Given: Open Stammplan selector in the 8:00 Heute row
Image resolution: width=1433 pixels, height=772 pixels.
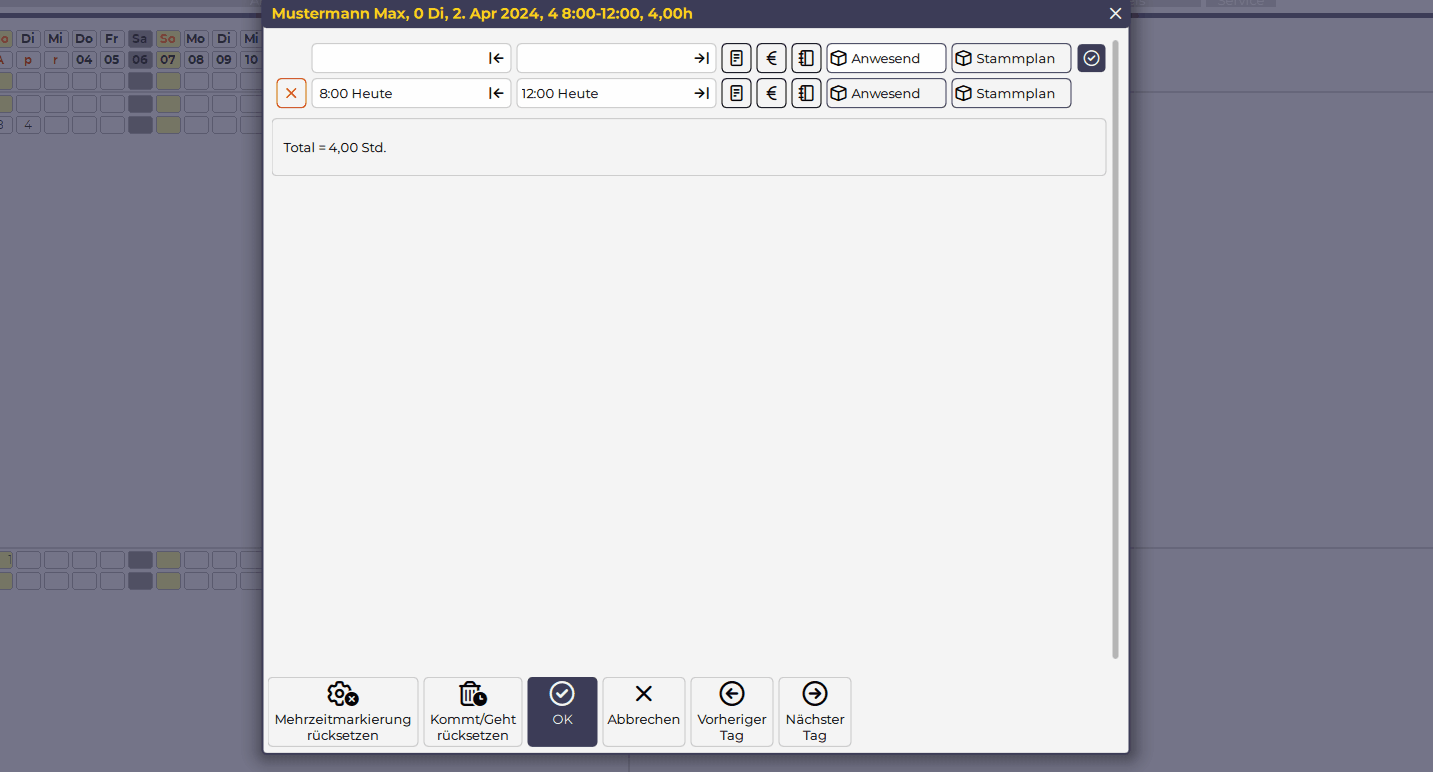Looking at the screenshot, I should pos(1010,93).
